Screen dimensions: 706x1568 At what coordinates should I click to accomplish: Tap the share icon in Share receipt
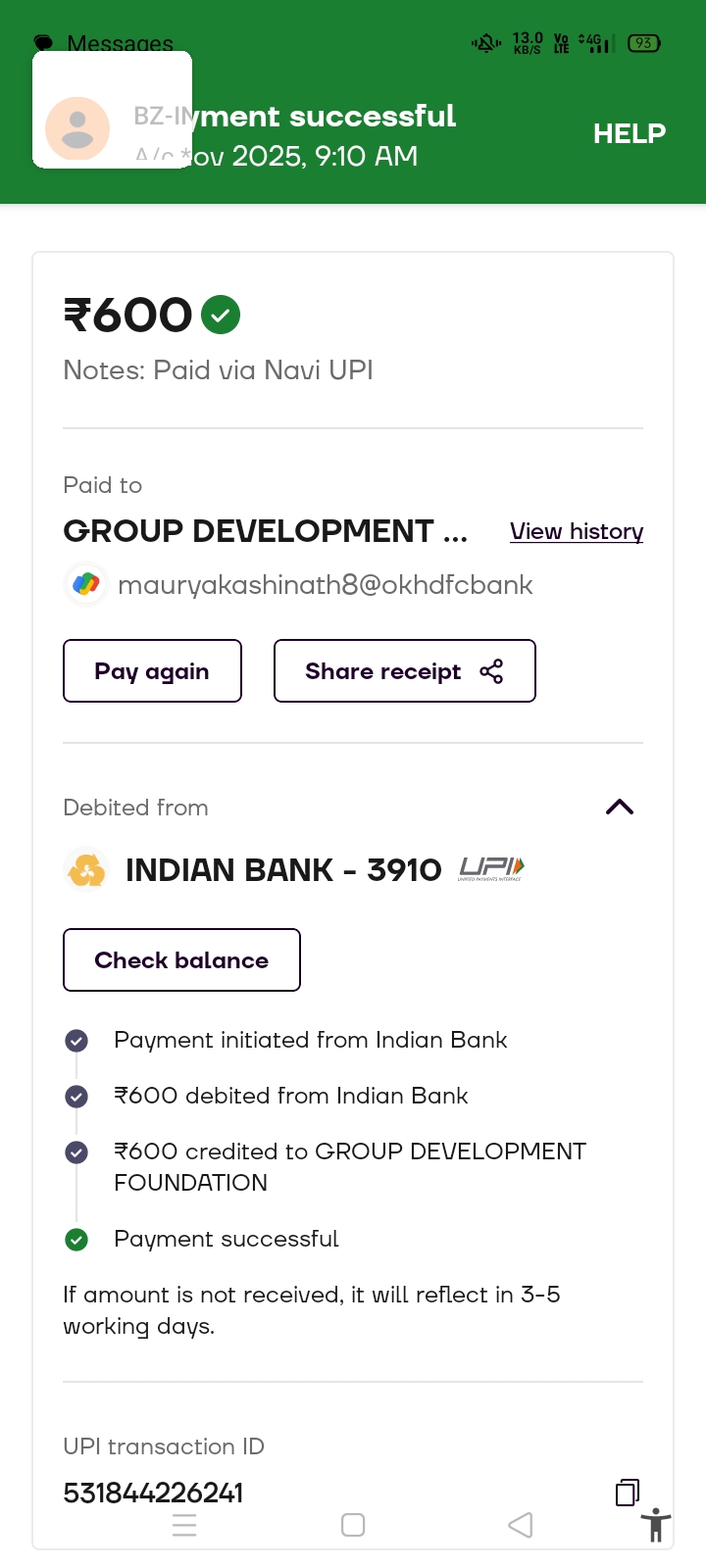[491, 671]
